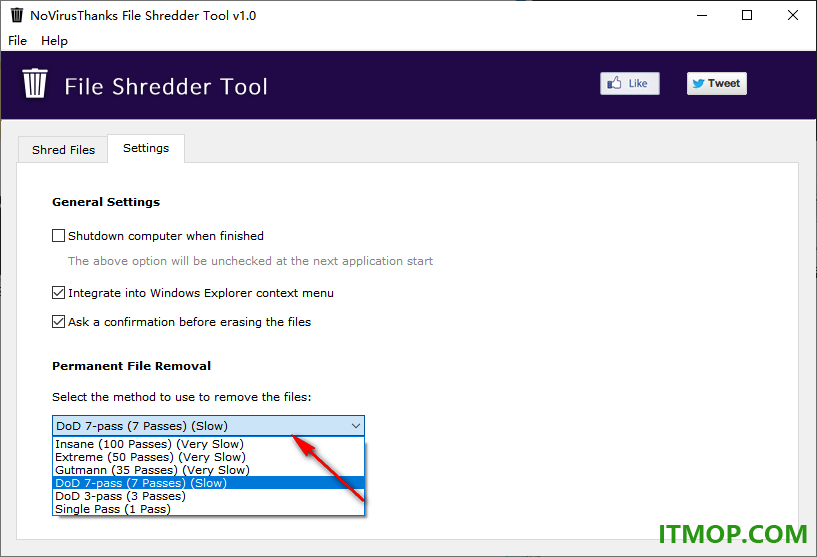
Task: Choose DoD 3-pass (3 Passes) option
Action: [208, 496]
